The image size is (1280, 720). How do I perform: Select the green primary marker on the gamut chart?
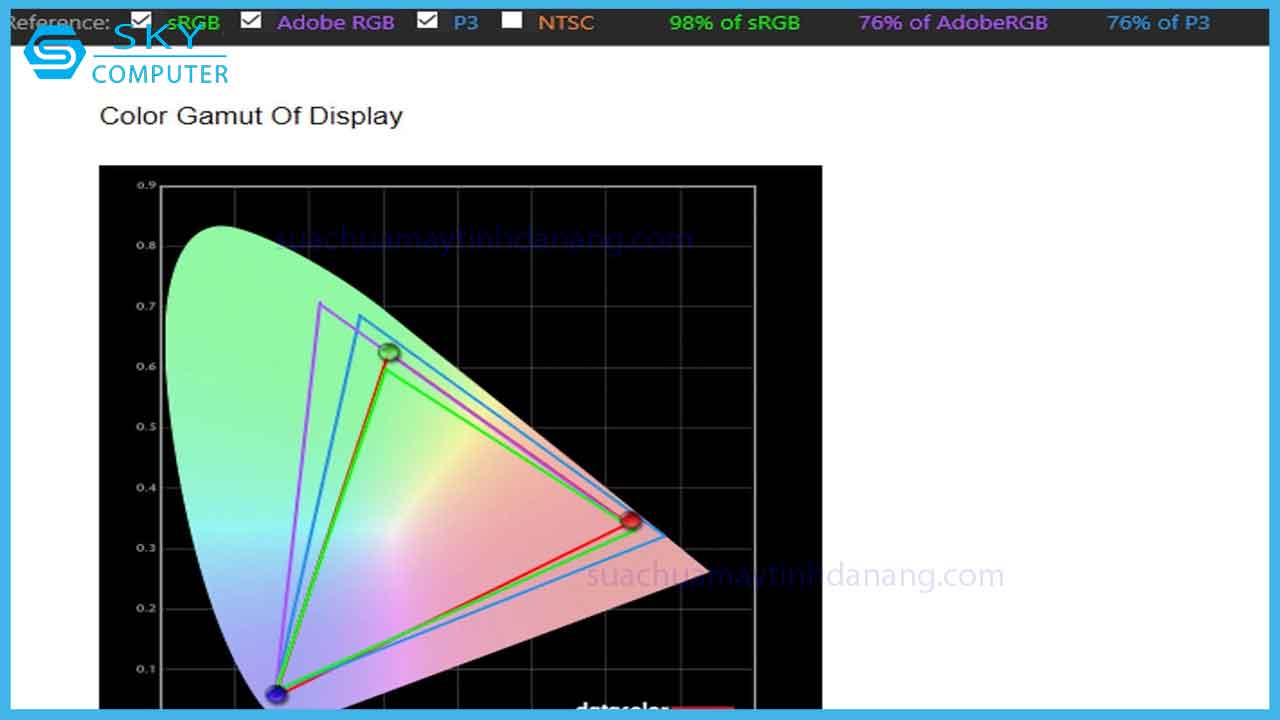(389, 352)
